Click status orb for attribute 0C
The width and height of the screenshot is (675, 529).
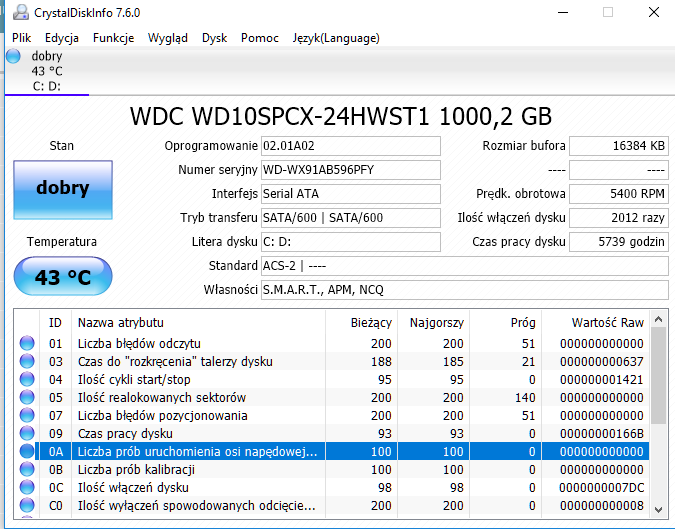(27, 487)
